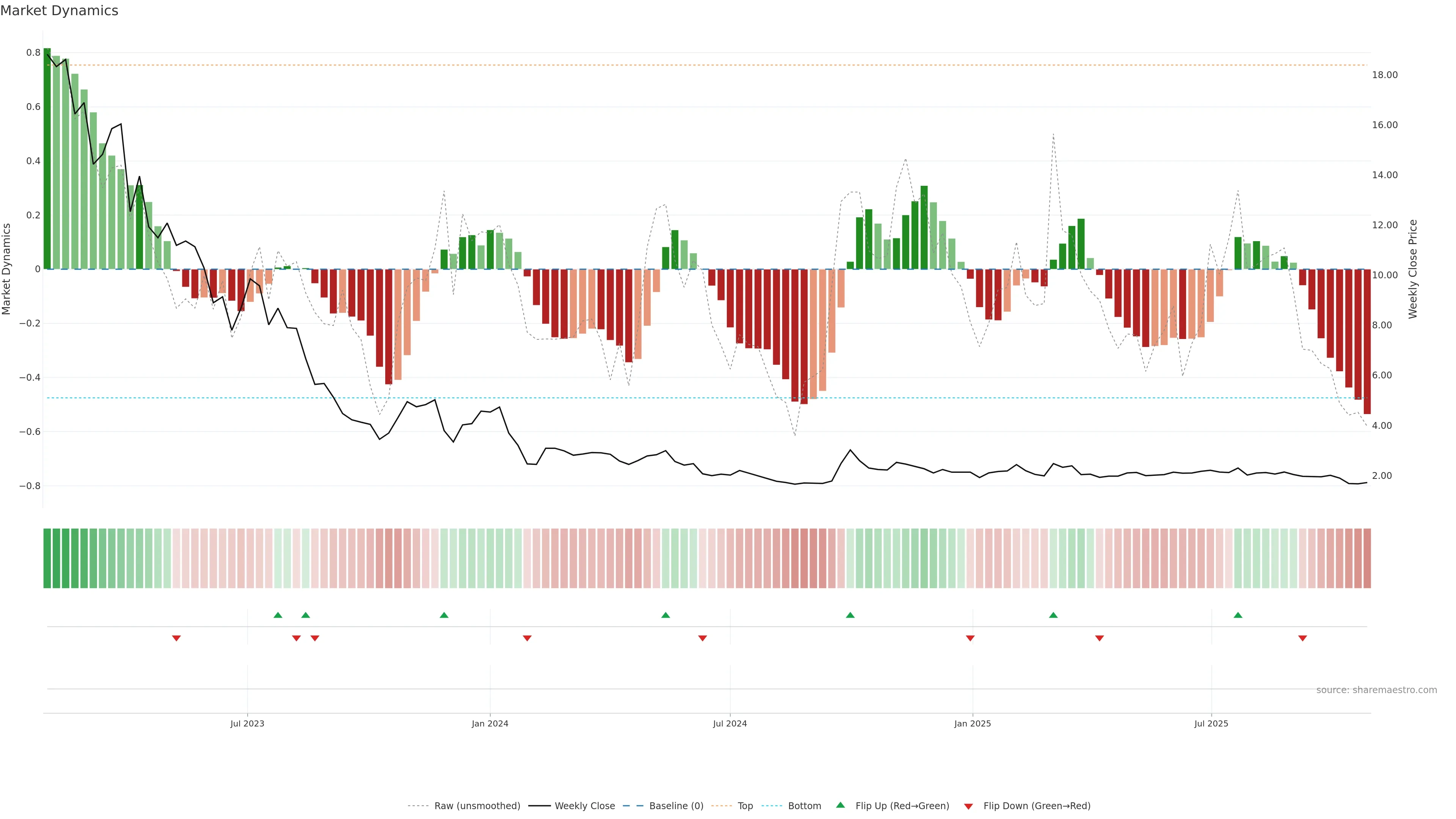Click the first red flip-down marker before Jul 2023
The height and width of the screenshot is (819, 1456).
(x=176, y=638)
